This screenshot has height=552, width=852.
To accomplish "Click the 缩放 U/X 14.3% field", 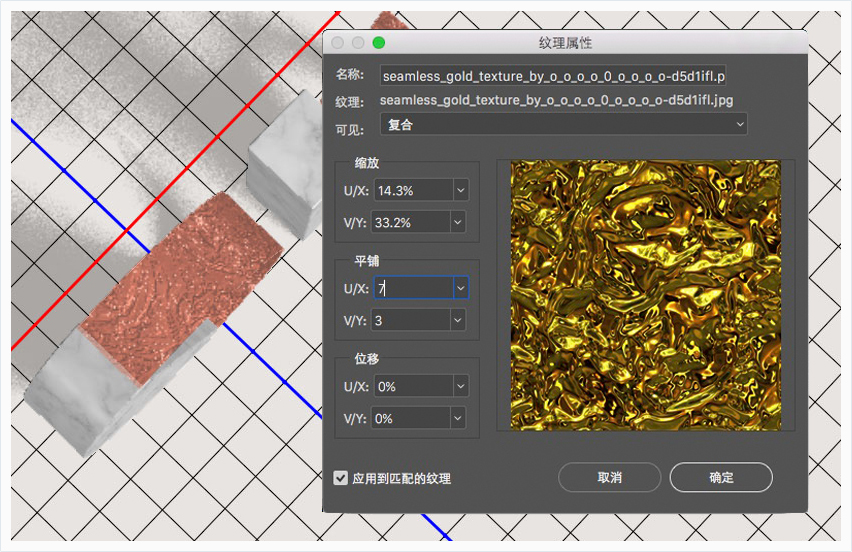I will click(414, 191).
